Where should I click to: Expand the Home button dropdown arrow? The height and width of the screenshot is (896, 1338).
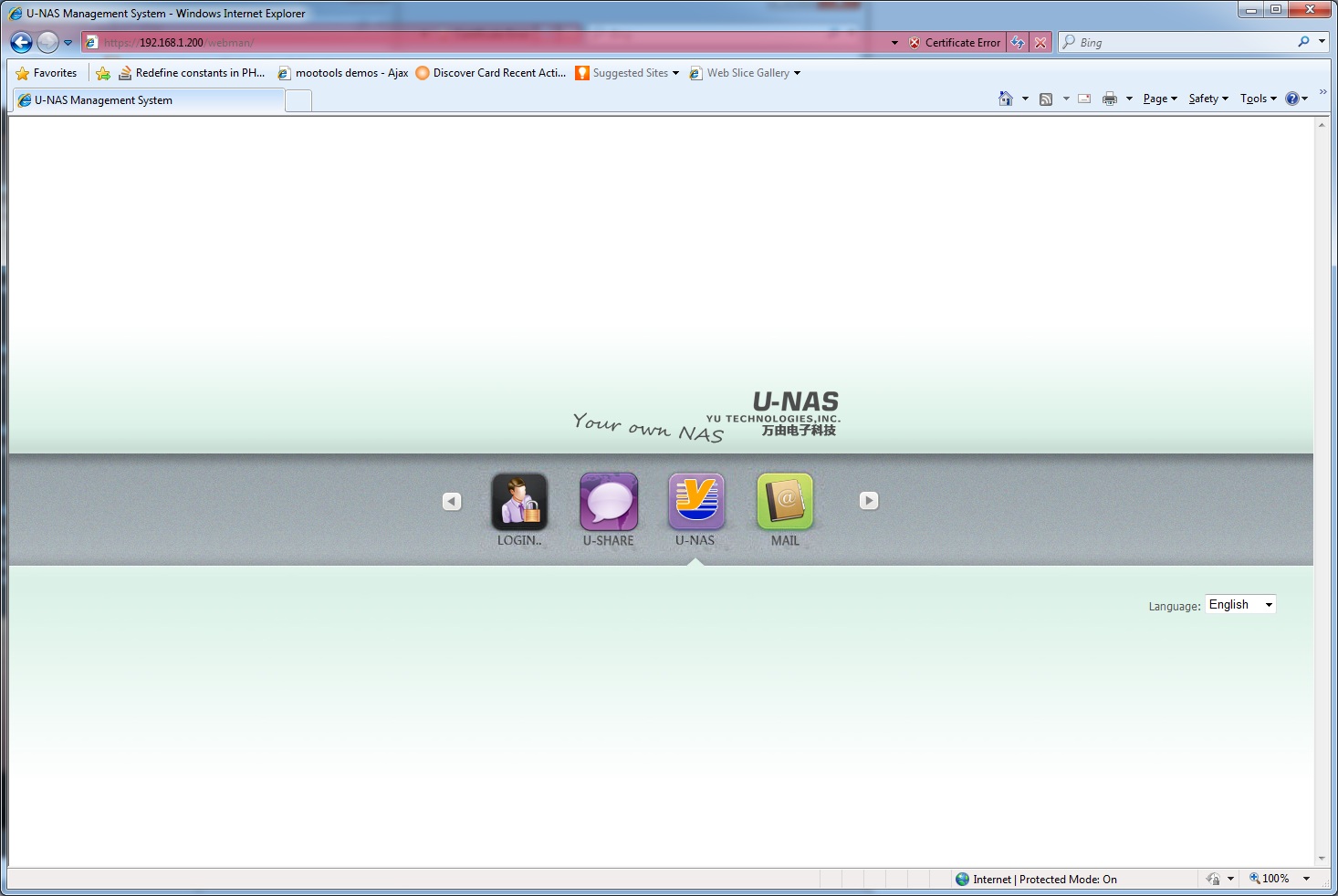pyautogui.click(x=1025, y=99)
